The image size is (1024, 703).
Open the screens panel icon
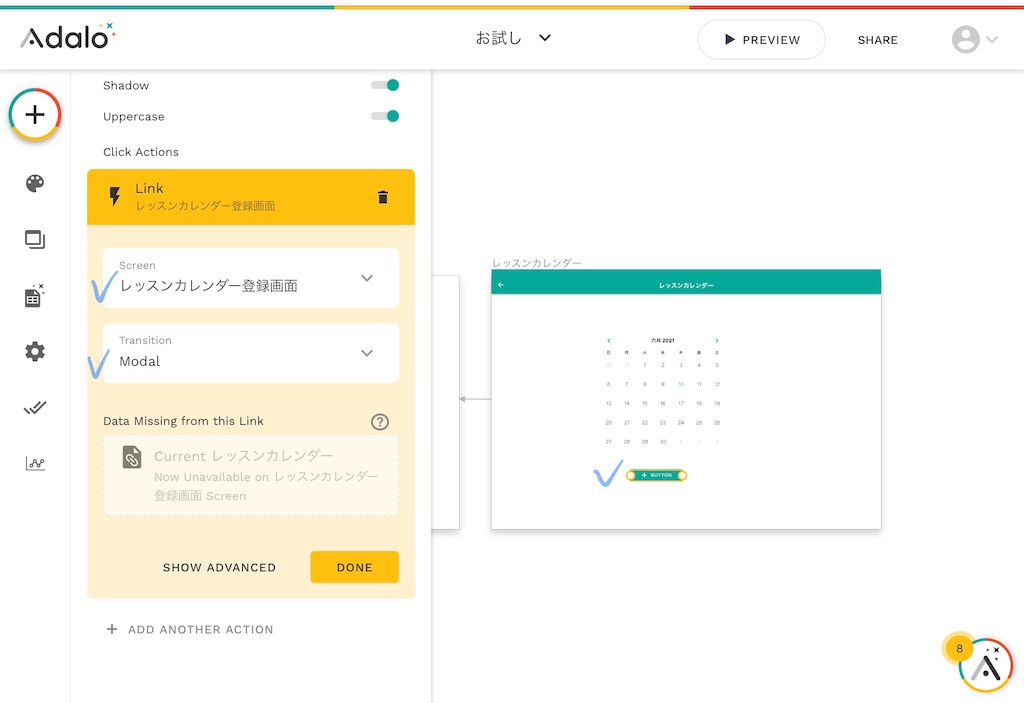pyautogui.click(x=35, y=240)
